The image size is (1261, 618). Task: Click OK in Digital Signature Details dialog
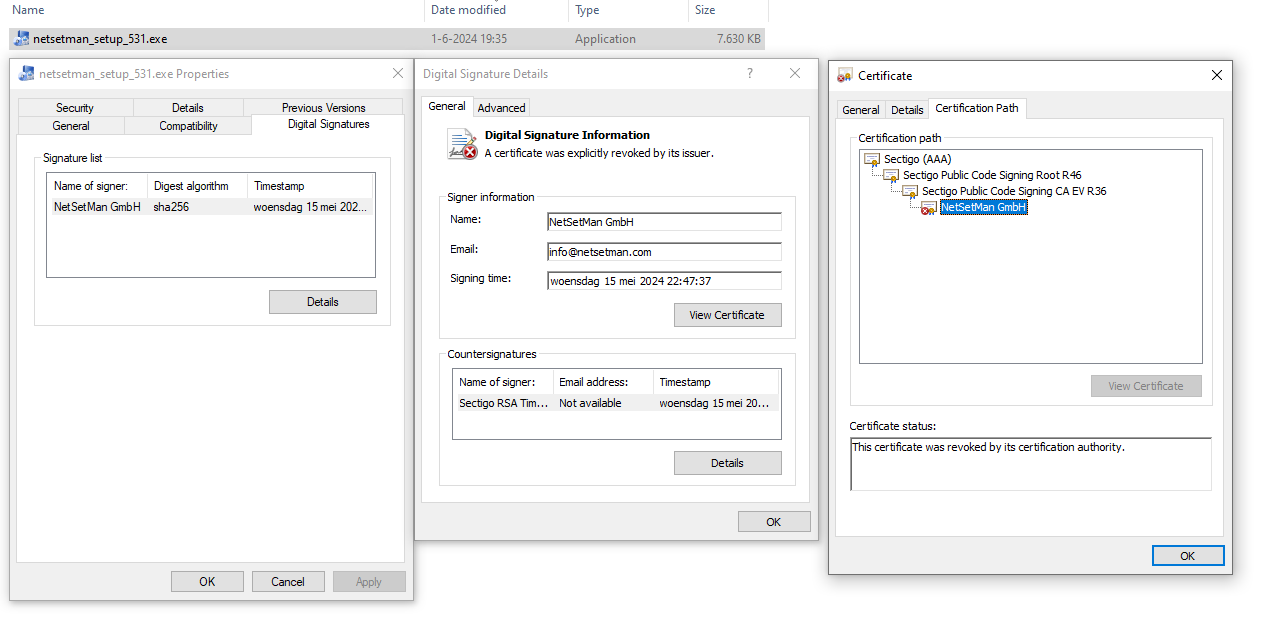774,522
